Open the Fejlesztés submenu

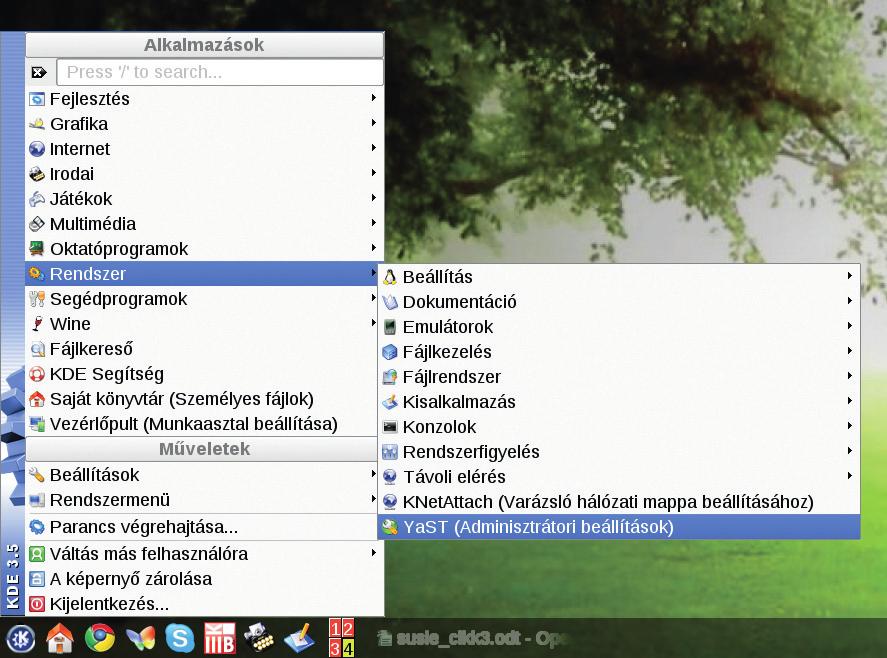(204, 99)
